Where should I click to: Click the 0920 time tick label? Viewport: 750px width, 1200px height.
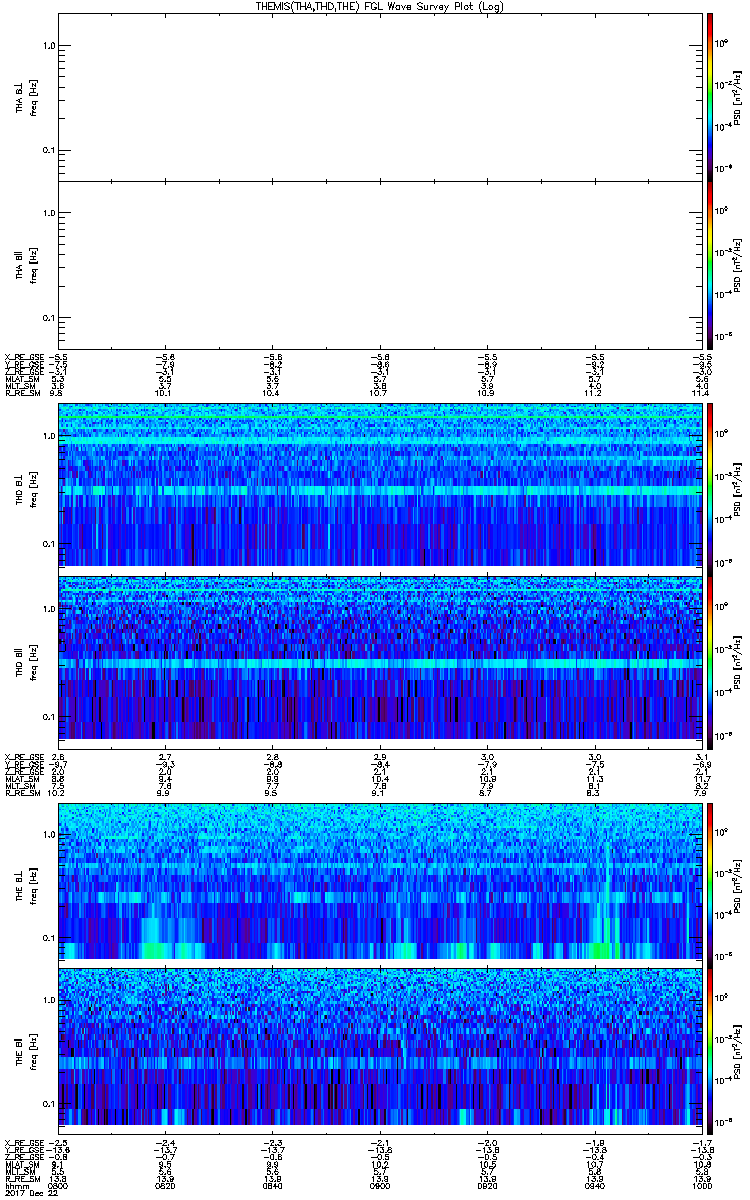(487, 1185)
